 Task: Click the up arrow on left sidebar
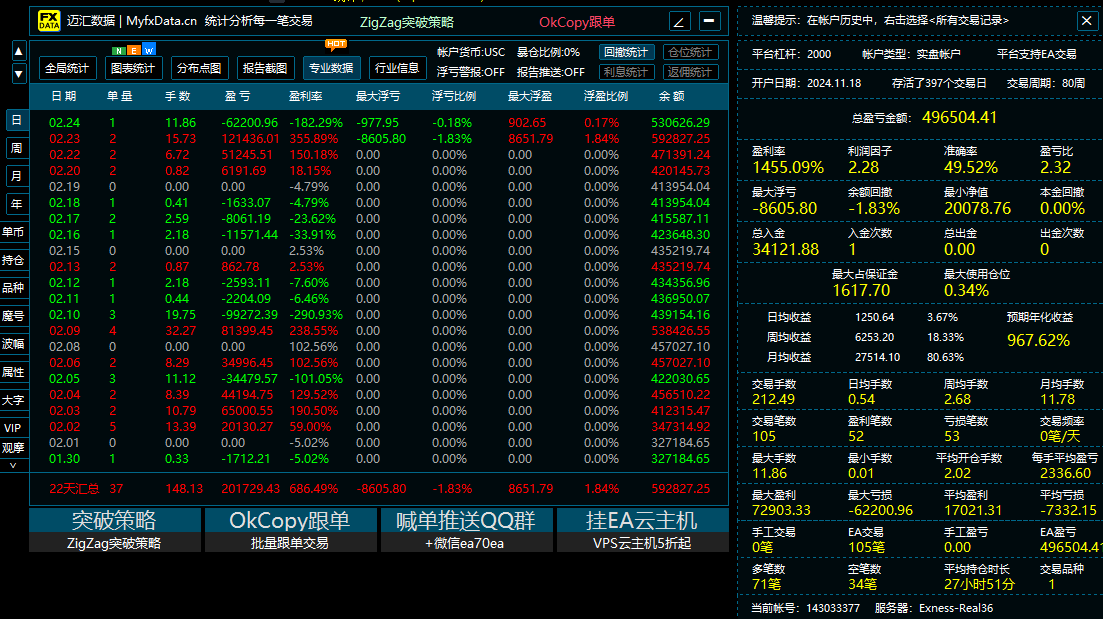19,51
